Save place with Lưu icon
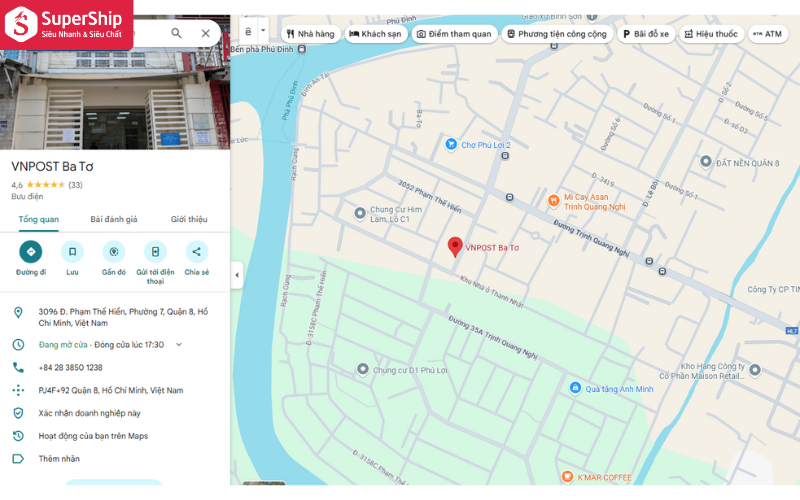Viewport: 800px width, 500px height. coord(72,252)
